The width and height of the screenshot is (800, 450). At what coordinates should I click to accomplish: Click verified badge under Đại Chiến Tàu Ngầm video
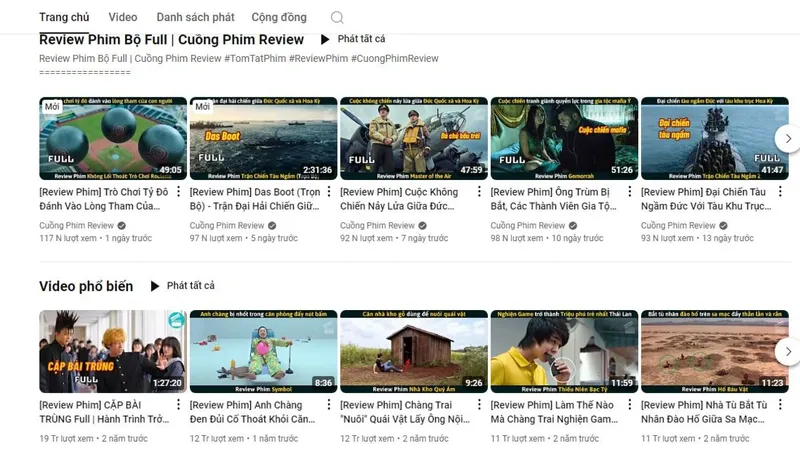[723, 226]
